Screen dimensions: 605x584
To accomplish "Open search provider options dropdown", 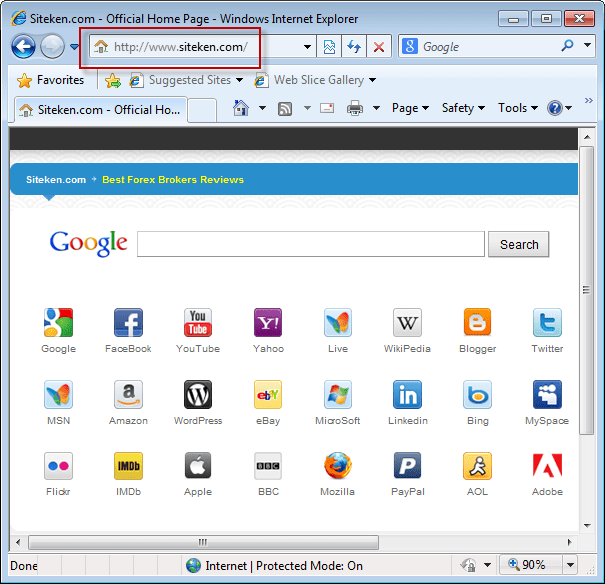I will 587,46.
